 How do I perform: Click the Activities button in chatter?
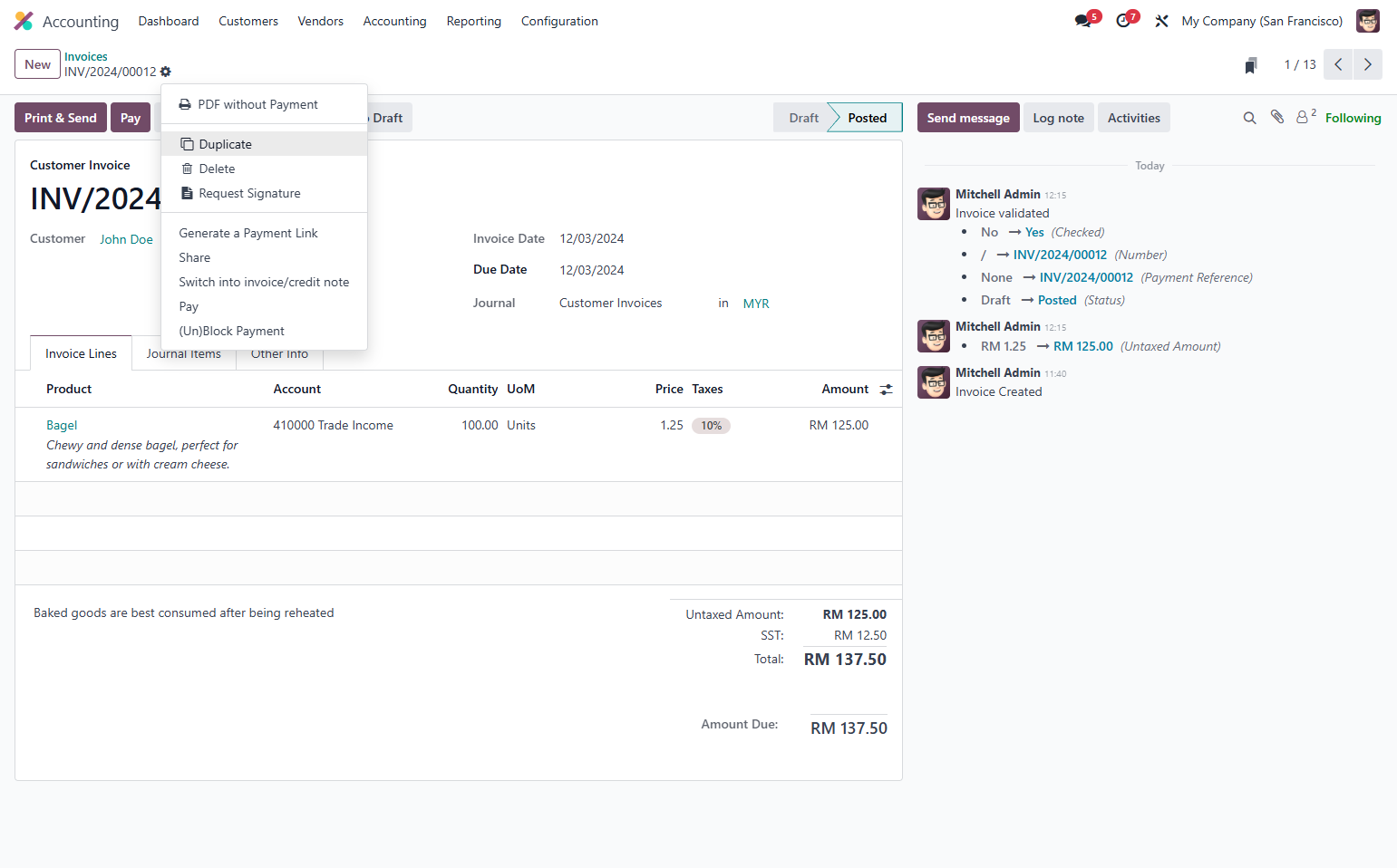1134,118
